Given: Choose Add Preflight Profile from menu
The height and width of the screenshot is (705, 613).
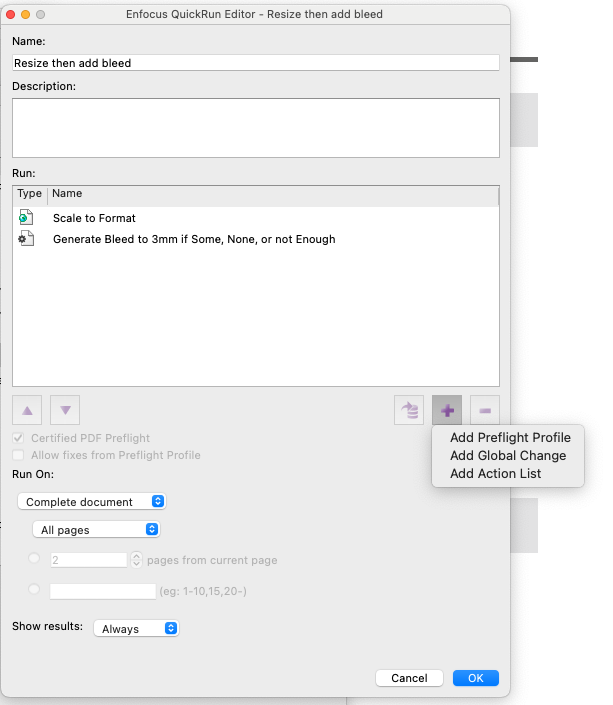Looking at the screenshot, I should [x=510, y=437].
